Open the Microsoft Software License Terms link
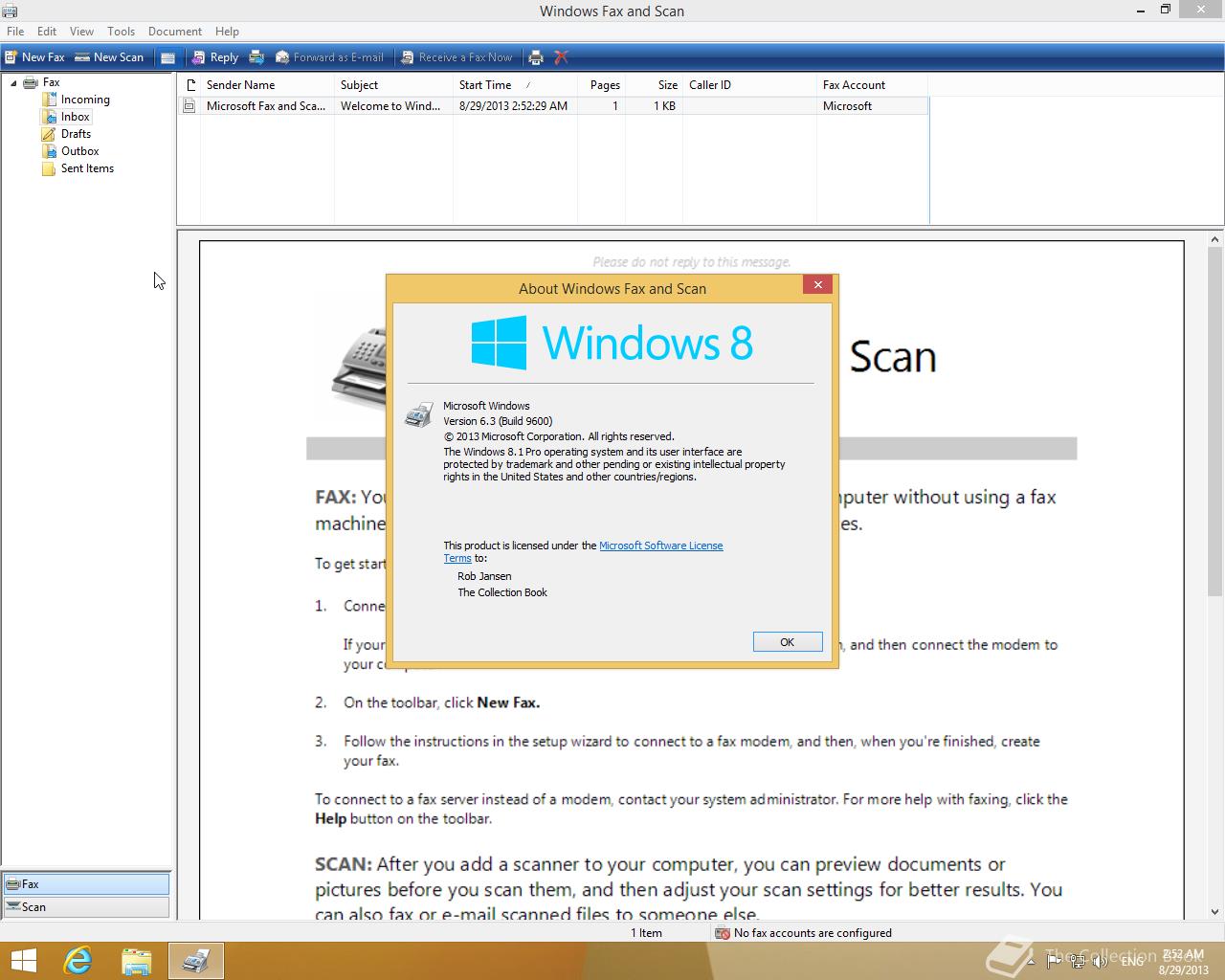Image resolution: width=1225 pixels, height=980 pixels. 661,546
